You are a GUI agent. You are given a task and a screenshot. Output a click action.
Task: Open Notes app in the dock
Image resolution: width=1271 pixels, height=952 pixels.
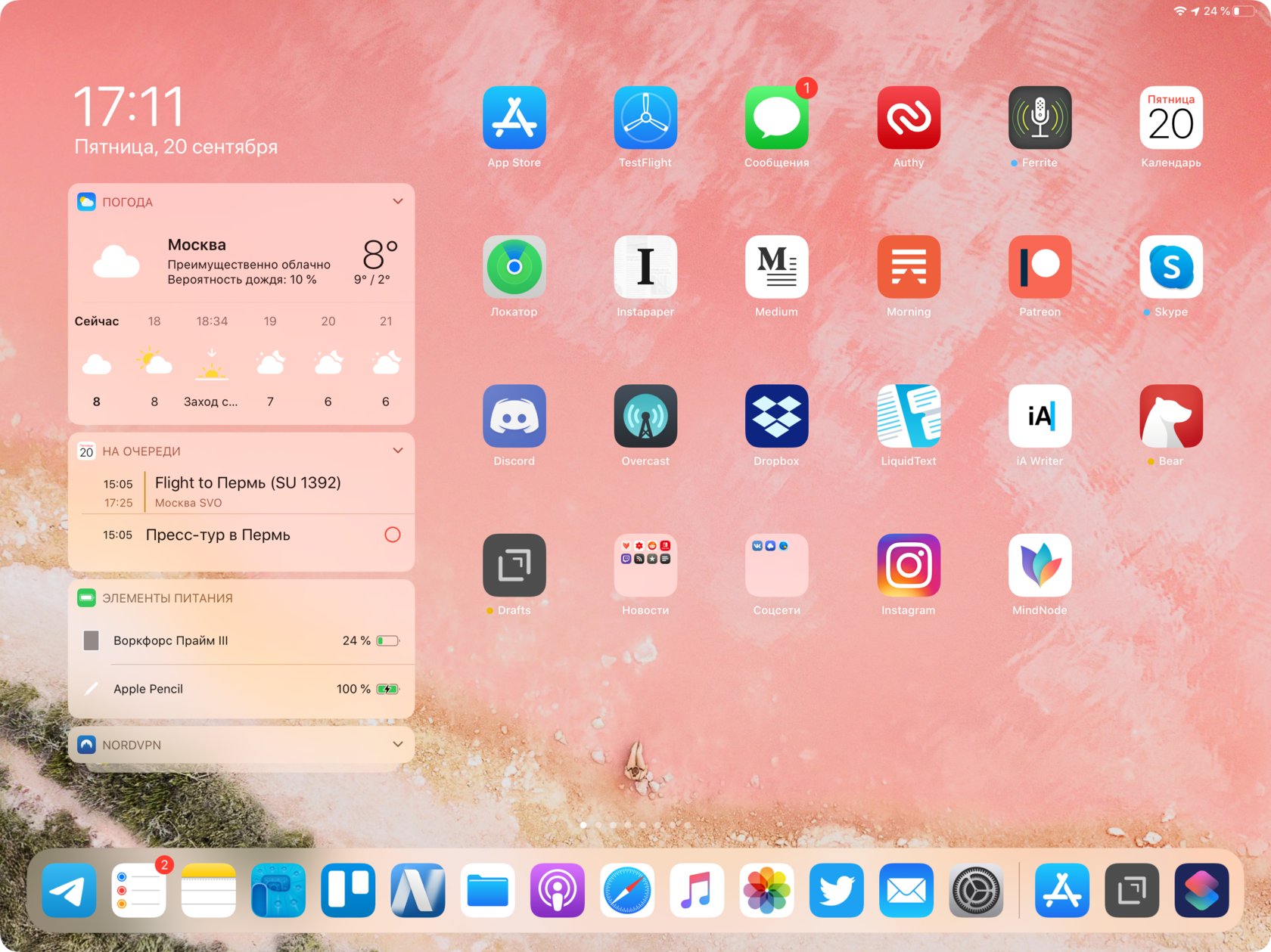209,890
